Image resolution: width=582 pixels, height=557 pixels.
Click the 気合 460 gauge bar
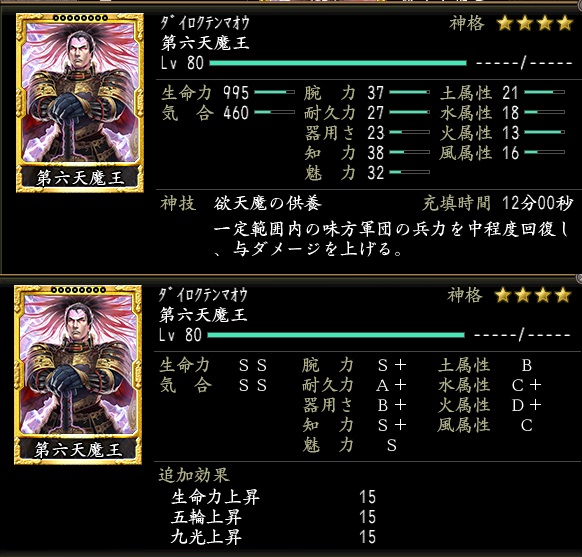(274, 112)
